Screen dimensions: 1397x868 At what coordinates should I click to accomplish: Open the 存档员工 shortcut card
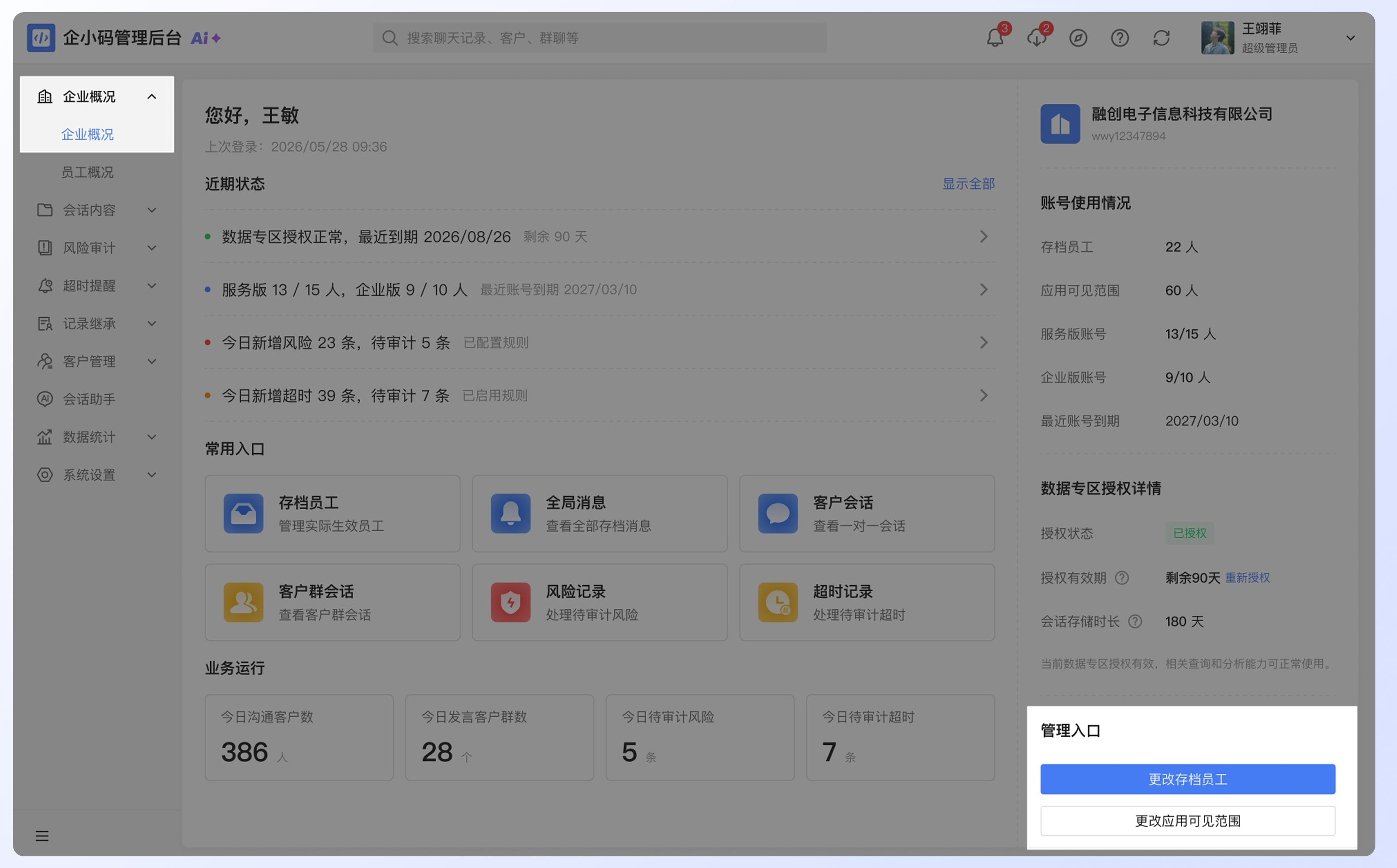click(x=332, y=513)
